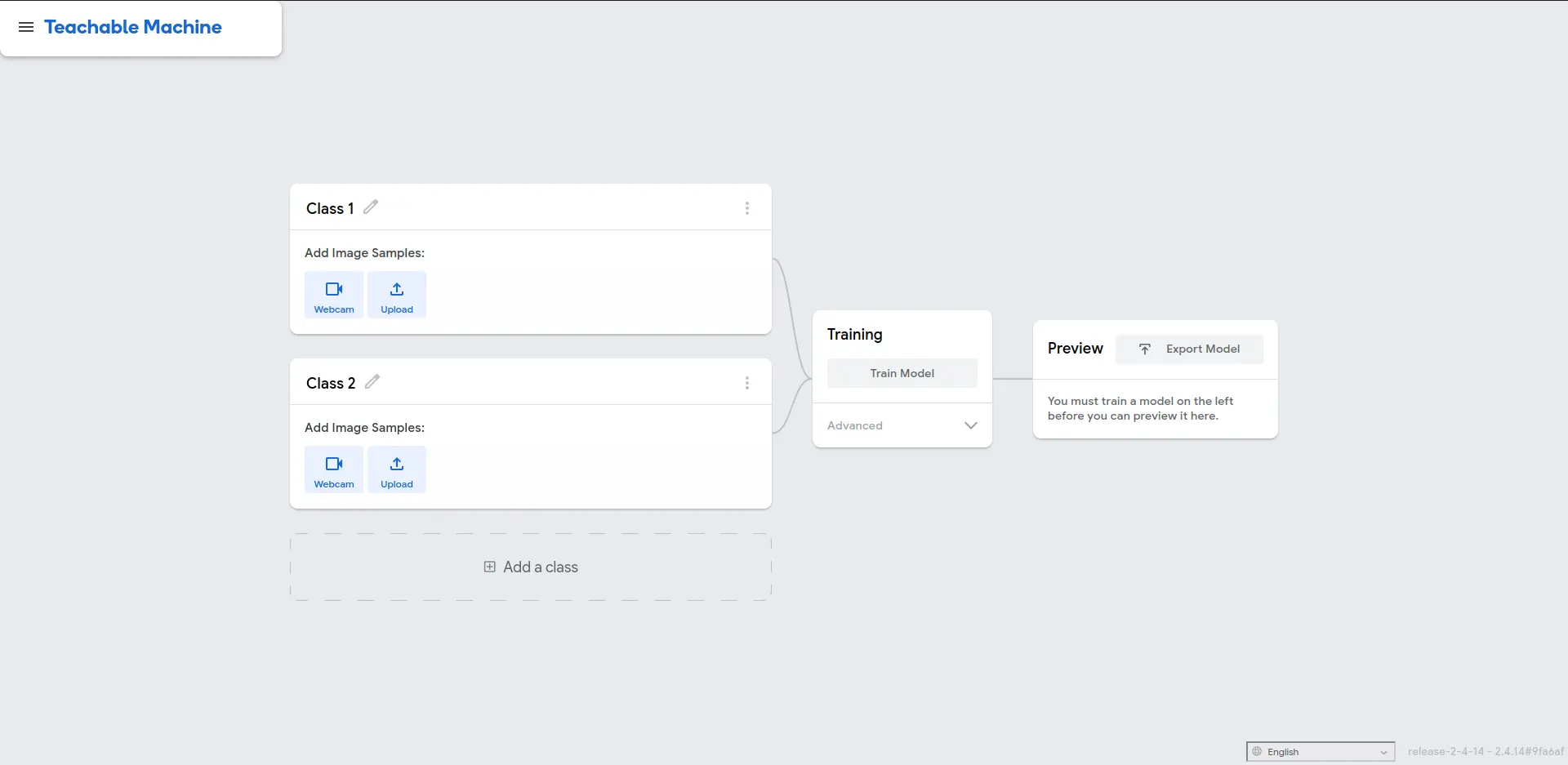The height and width of the screenshot is (765, 1568).
Task: Click the Class 2 title text
Action: 331,383
